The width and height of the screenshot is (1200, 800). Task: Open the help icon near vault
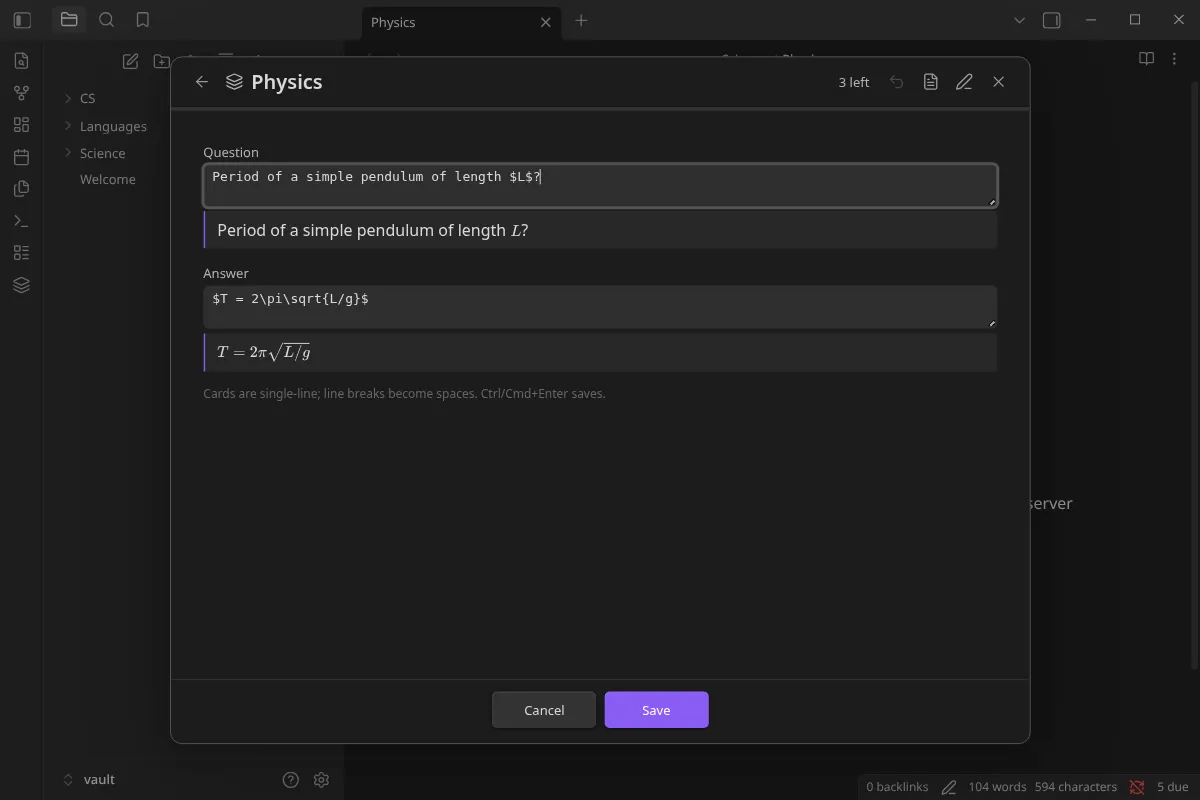(290, 780)
